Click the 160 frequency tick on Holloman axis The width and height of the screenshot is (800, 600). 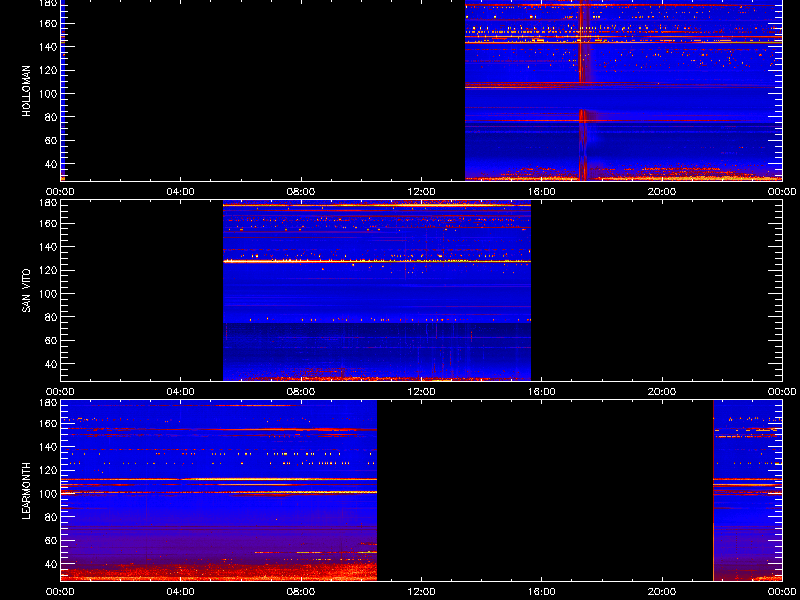coord(47,23)
